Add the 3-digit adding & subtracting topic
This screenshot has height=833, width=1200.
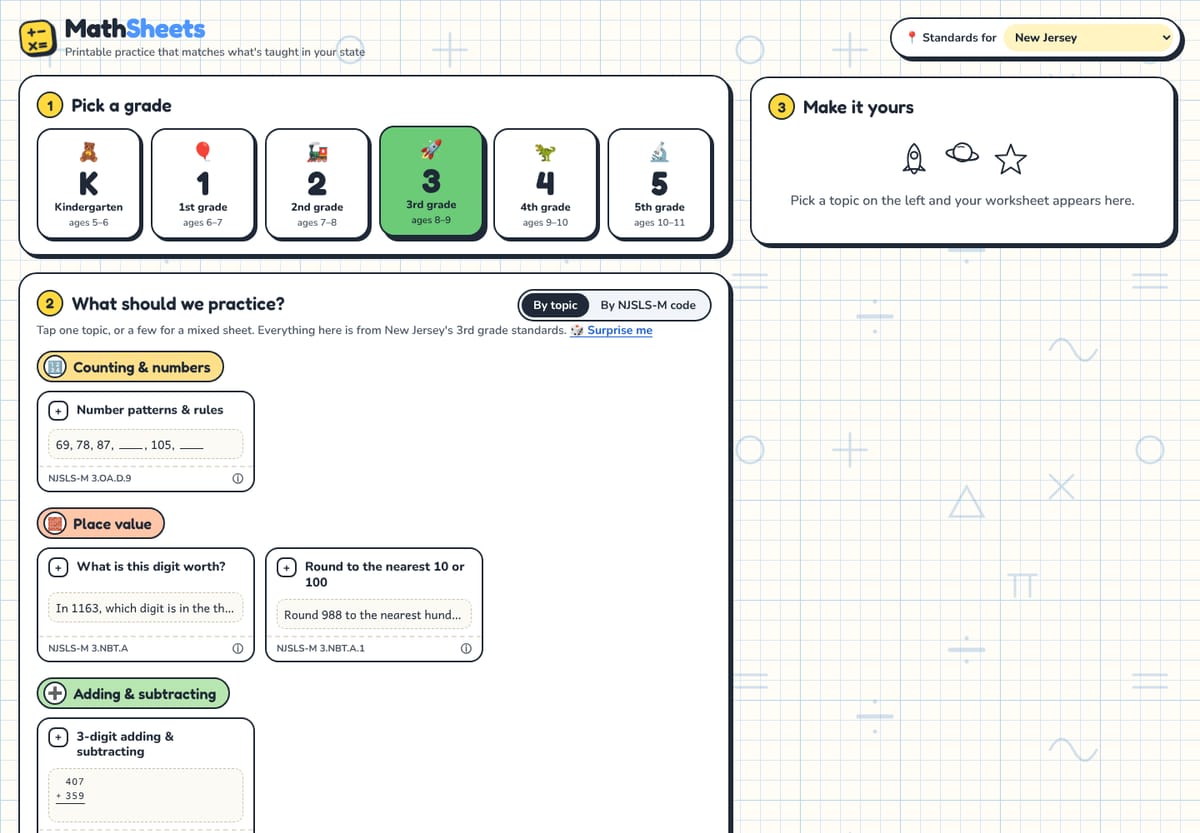click(59, 737)
